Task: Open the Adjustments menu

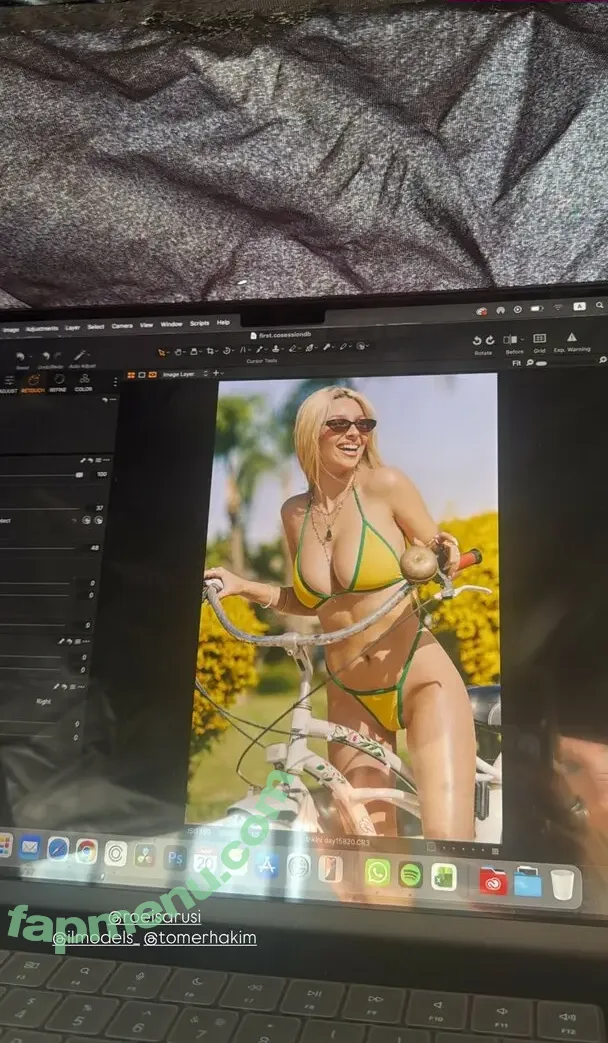Action: (42, 328)
